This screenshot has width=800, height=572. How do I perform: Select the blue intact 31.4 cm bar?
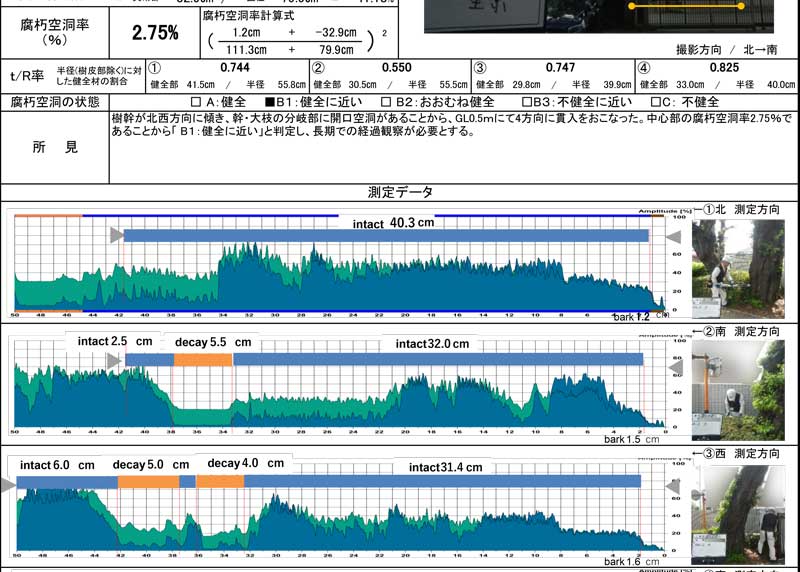[x=442, y=481]
